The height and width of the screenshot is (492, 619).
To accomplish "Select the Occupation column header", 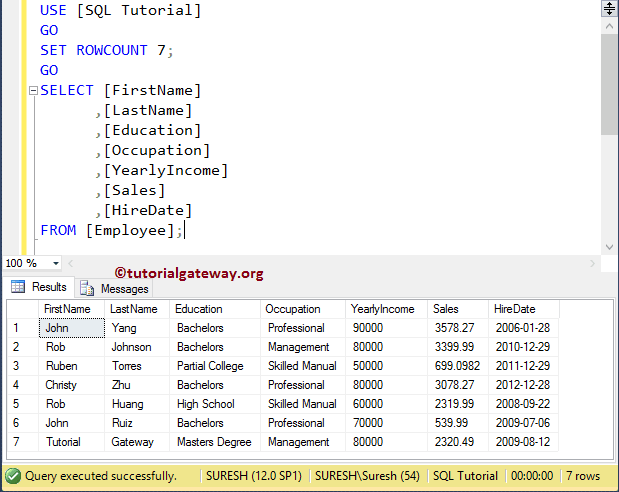I will (x=303, y=309).
